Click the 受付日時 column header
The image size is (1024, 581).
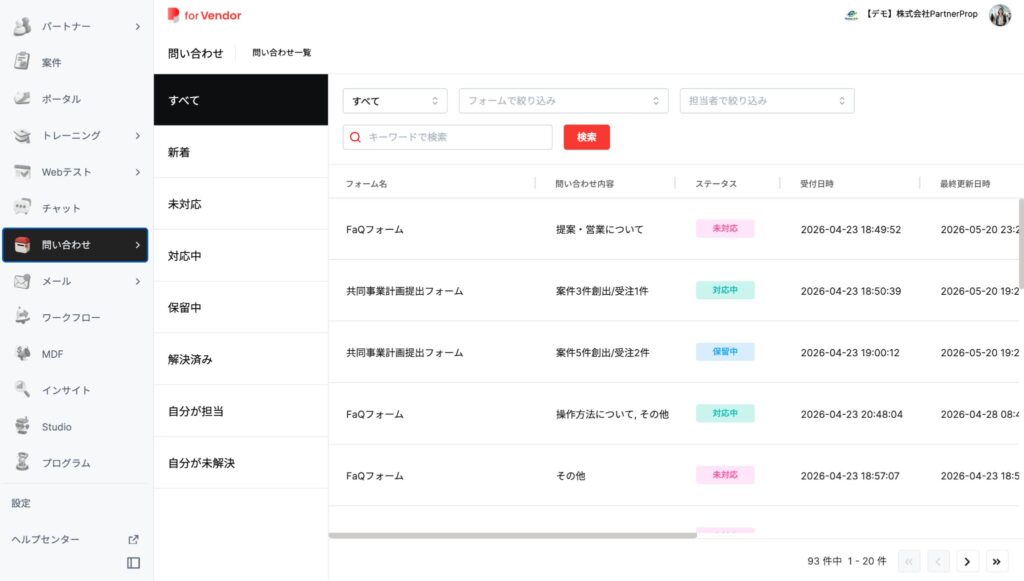click(x=816, y=184)
